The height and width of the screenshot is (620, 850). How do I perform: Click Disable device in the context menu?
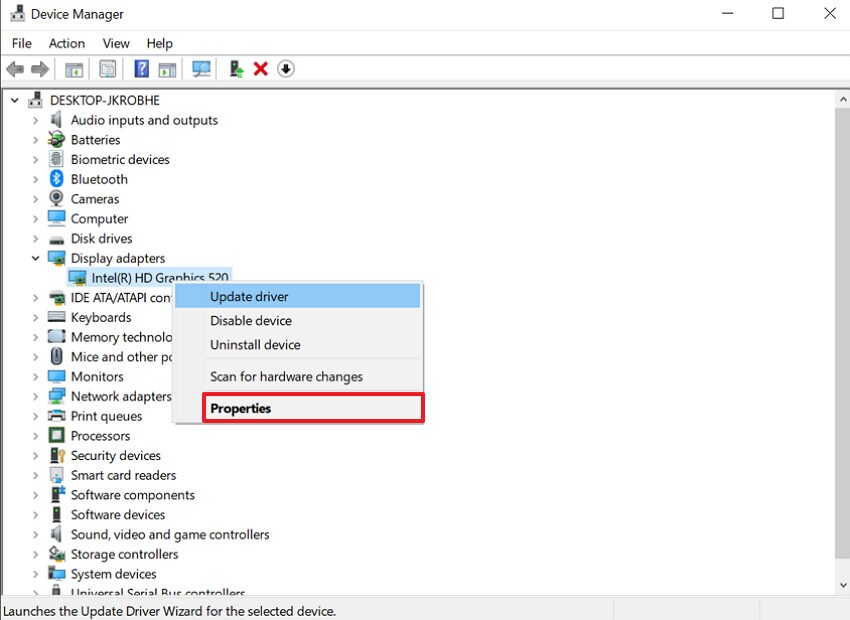point(252,320)
